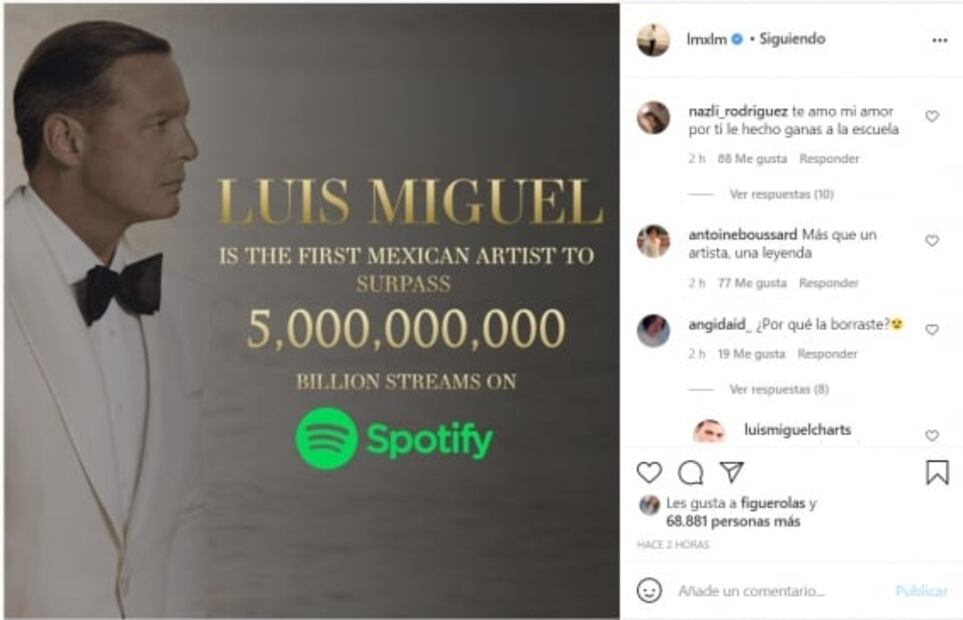963x620 pixels.
Task: Expand Ver respuestas (8)
Action: tap(779, 389)
